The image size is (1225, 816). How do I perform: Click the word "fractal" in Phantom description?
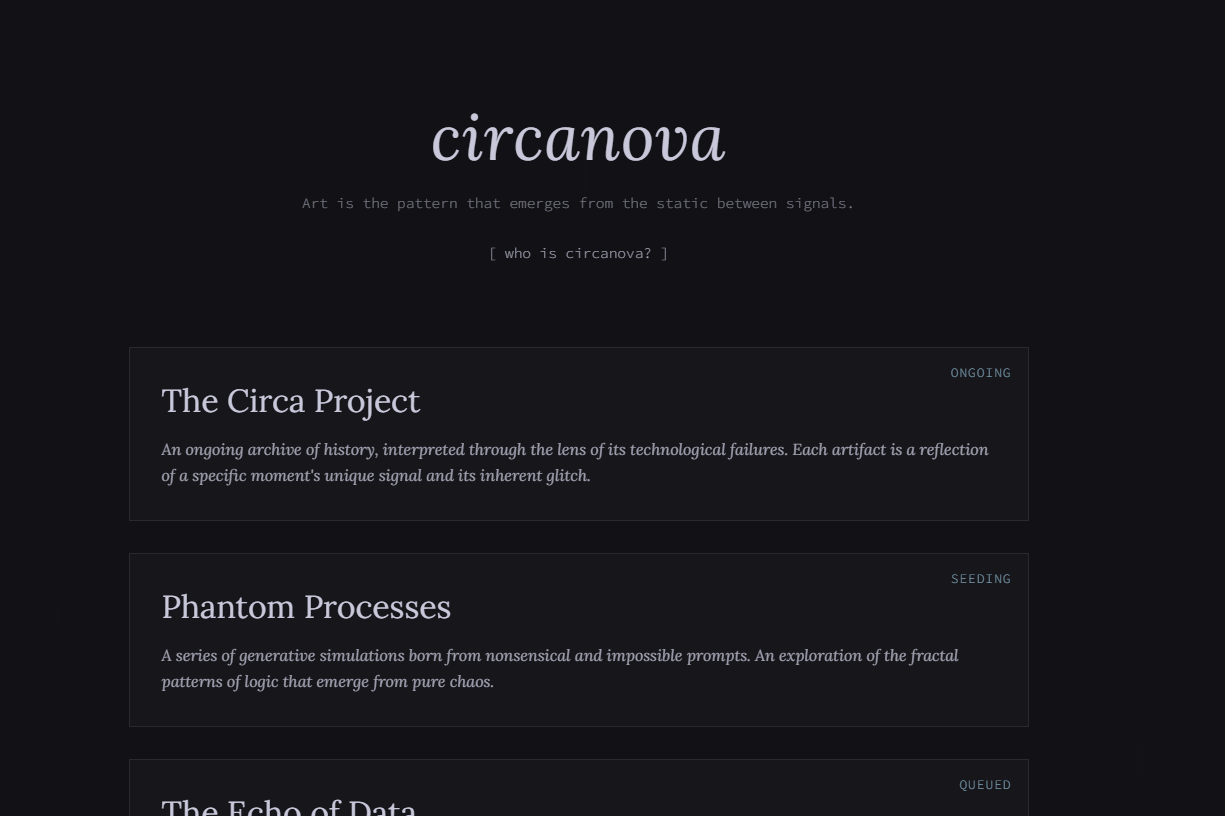934,656
